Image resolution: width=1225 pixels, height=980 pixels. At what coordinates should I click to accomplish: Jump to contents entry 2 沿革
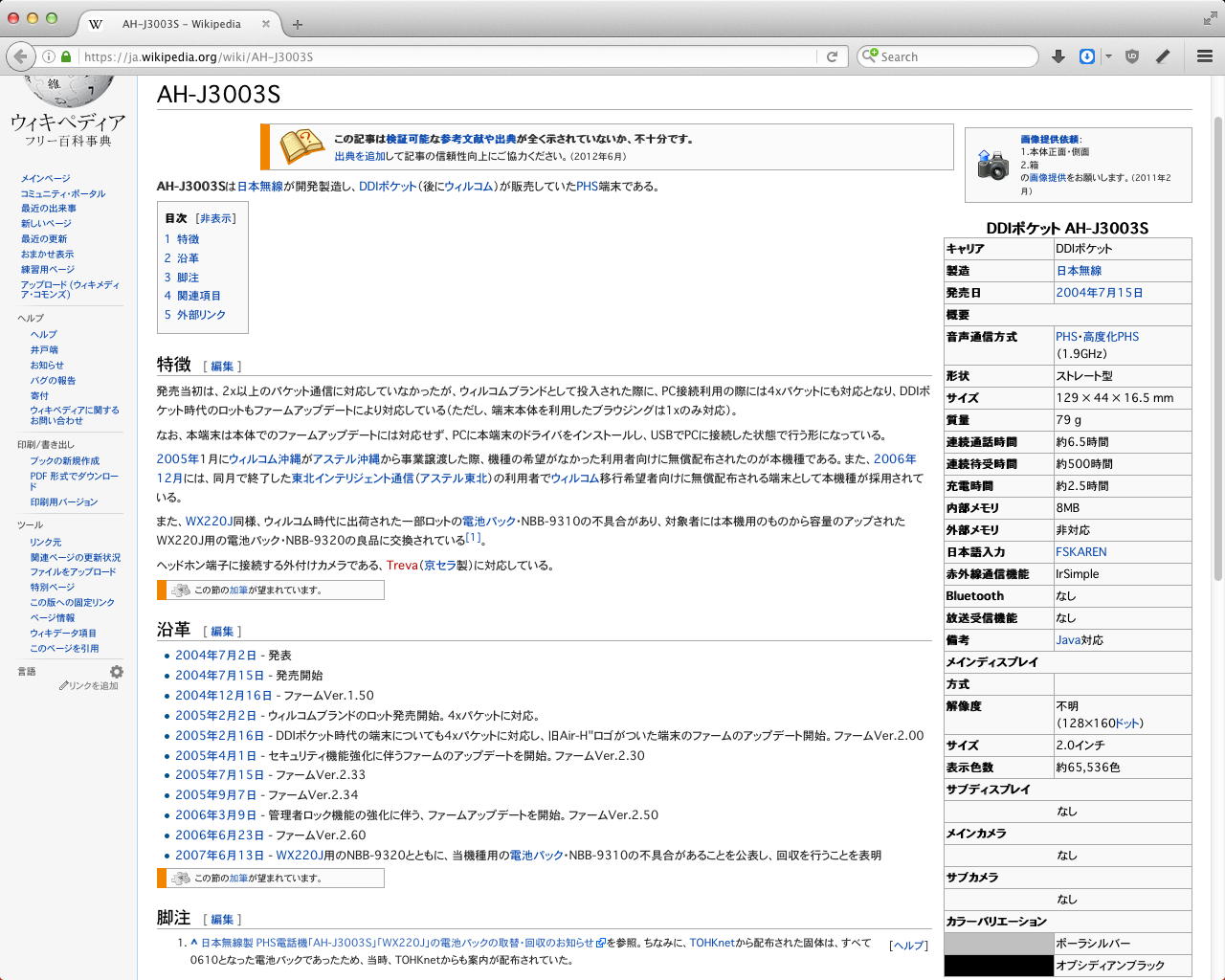[x=182, y=258]
